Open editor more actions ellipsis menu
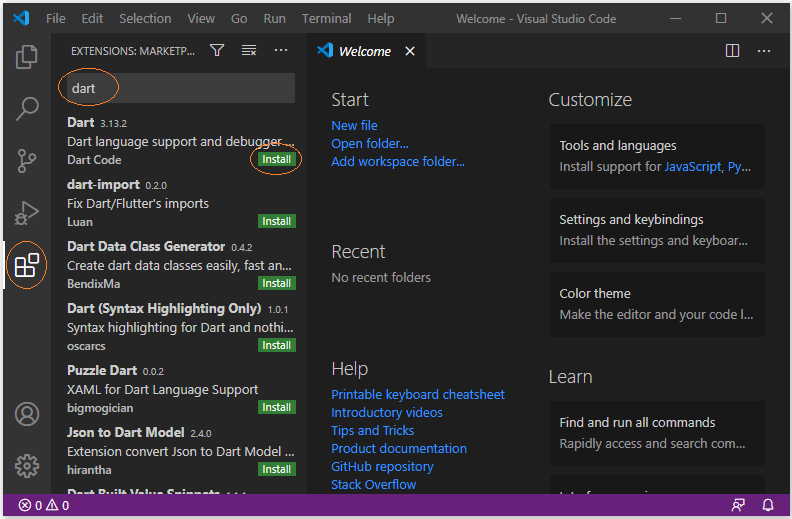Image resolution: width=792 pixels, height=519 pixels. click(x=764, y=51)
